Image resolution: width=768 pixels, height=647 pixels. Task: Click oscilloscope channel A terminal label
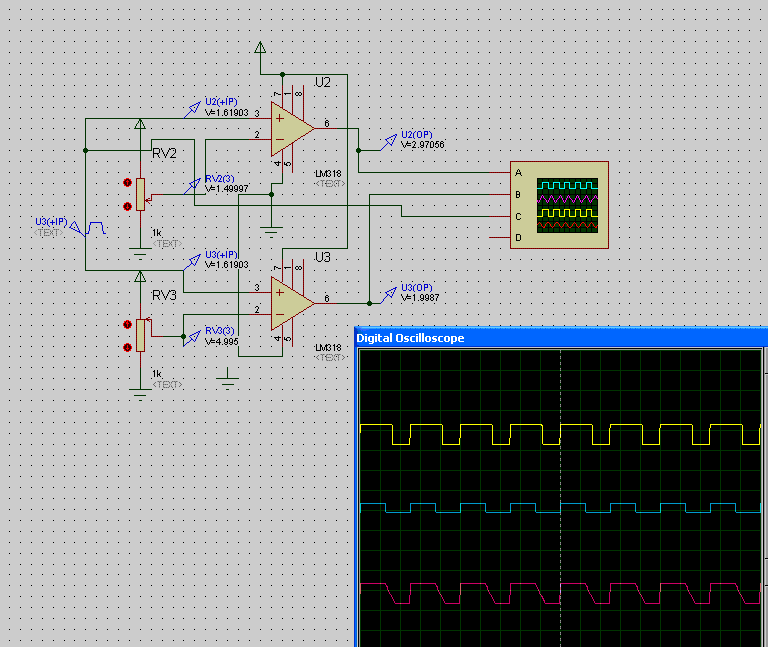519,173
